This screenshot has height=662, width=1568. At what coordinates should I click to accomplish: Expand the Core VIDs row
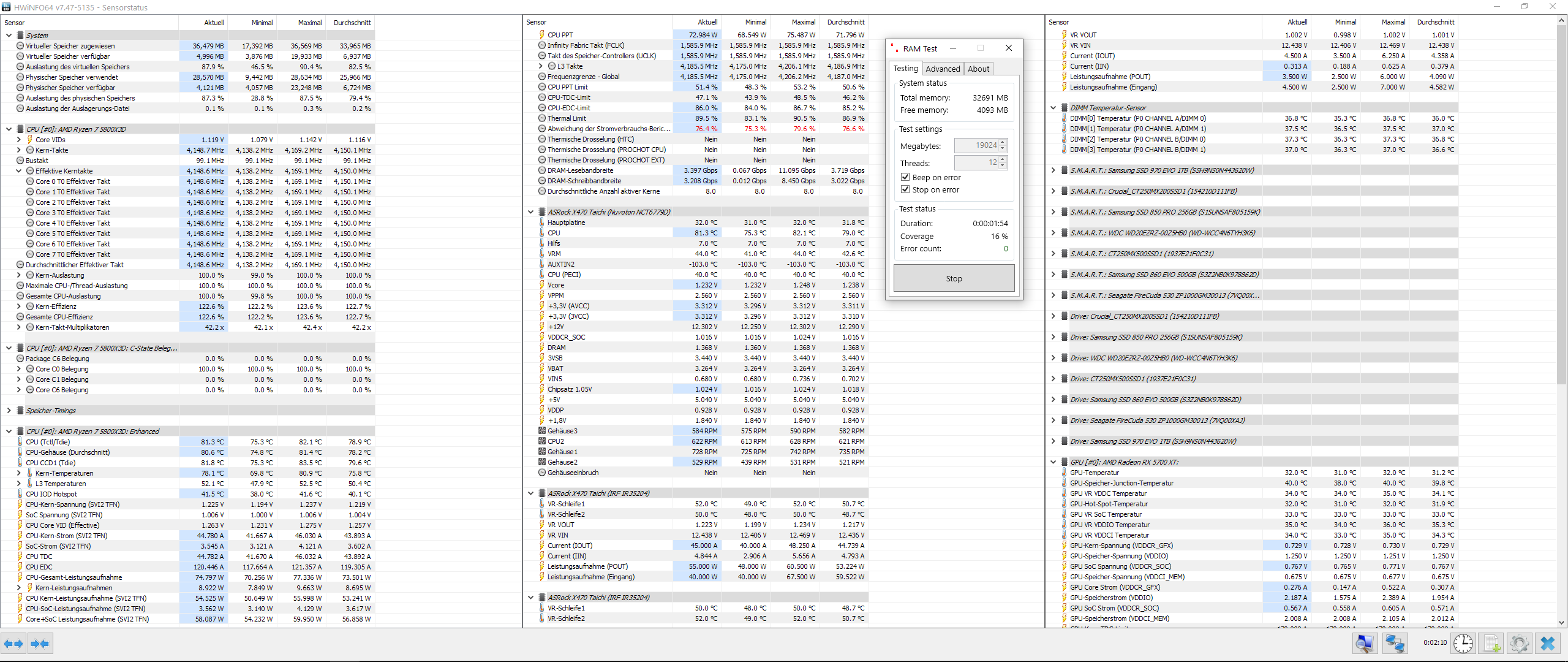[19, 139]
